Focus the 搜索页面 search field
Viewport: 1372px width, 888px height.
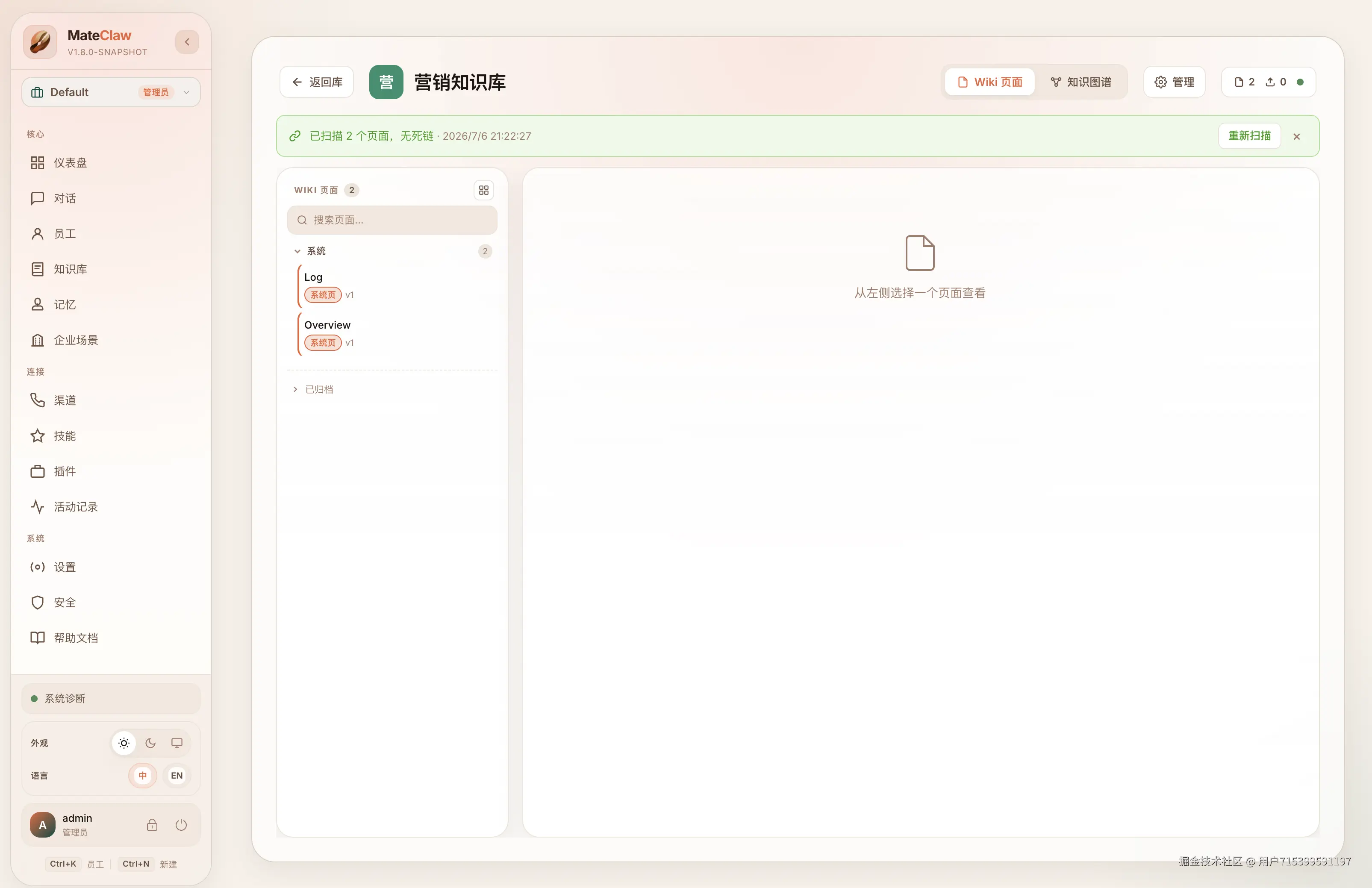392,220
